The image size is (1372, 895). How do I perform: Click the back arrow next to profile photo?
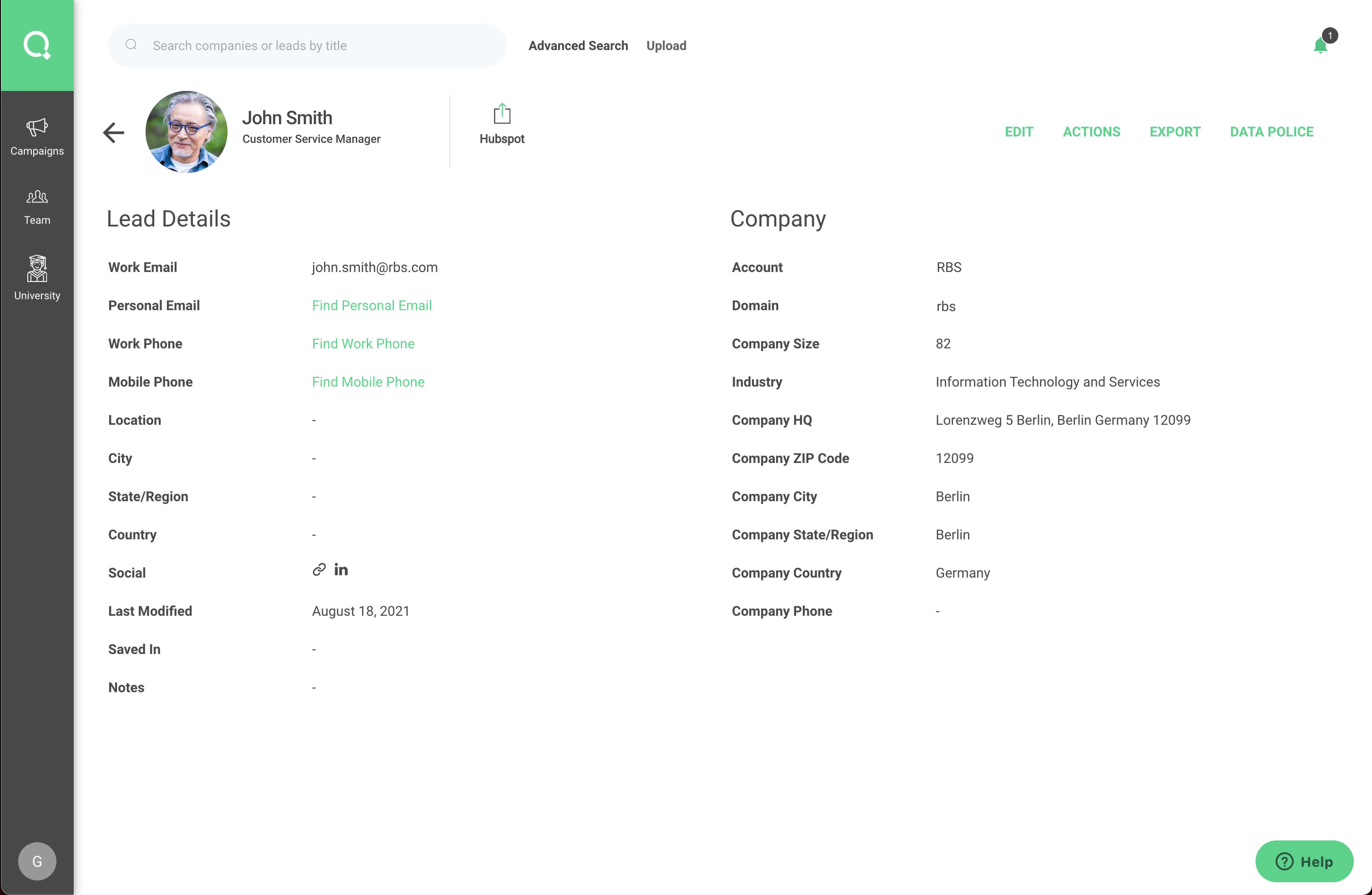pos(113,133)
